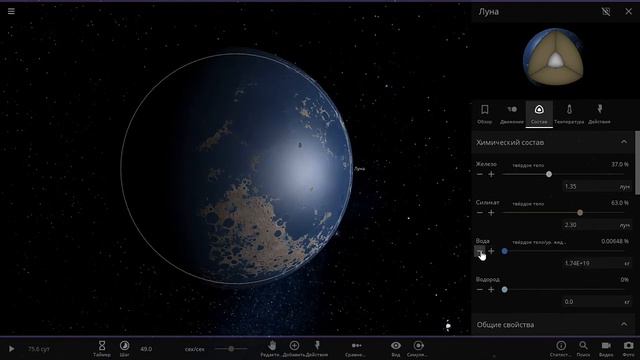
Task: Switch to the Температура tab
Action: (x=569, y=114)
